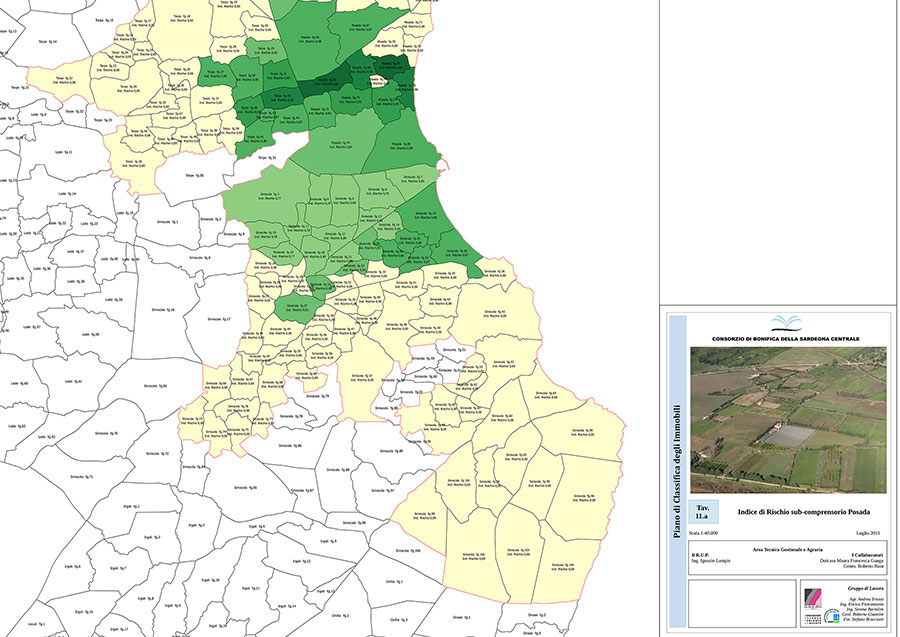Click the 'Onifai fg.1' parcel label
Screen dimensions: 900x637
click(394, 581)
